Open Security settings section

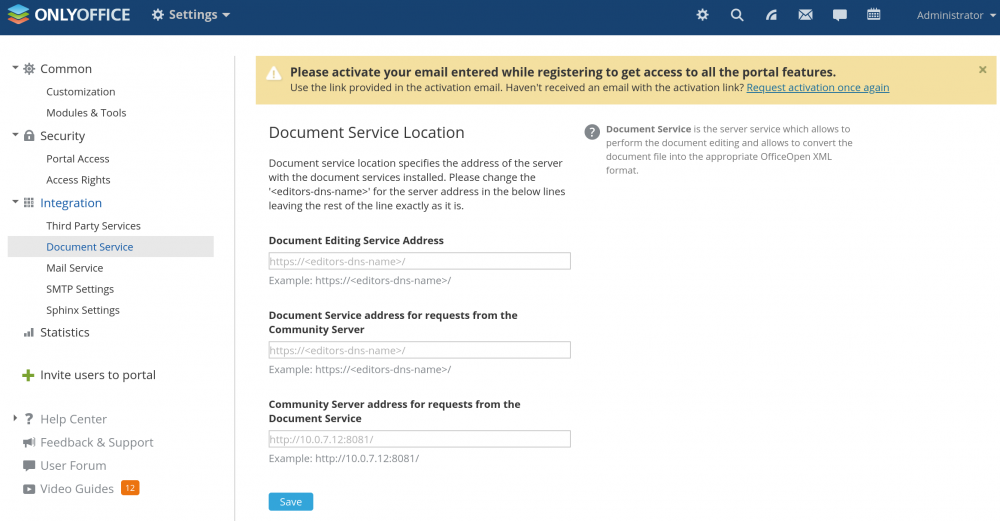pyautogui.click(x=62, y=136)
